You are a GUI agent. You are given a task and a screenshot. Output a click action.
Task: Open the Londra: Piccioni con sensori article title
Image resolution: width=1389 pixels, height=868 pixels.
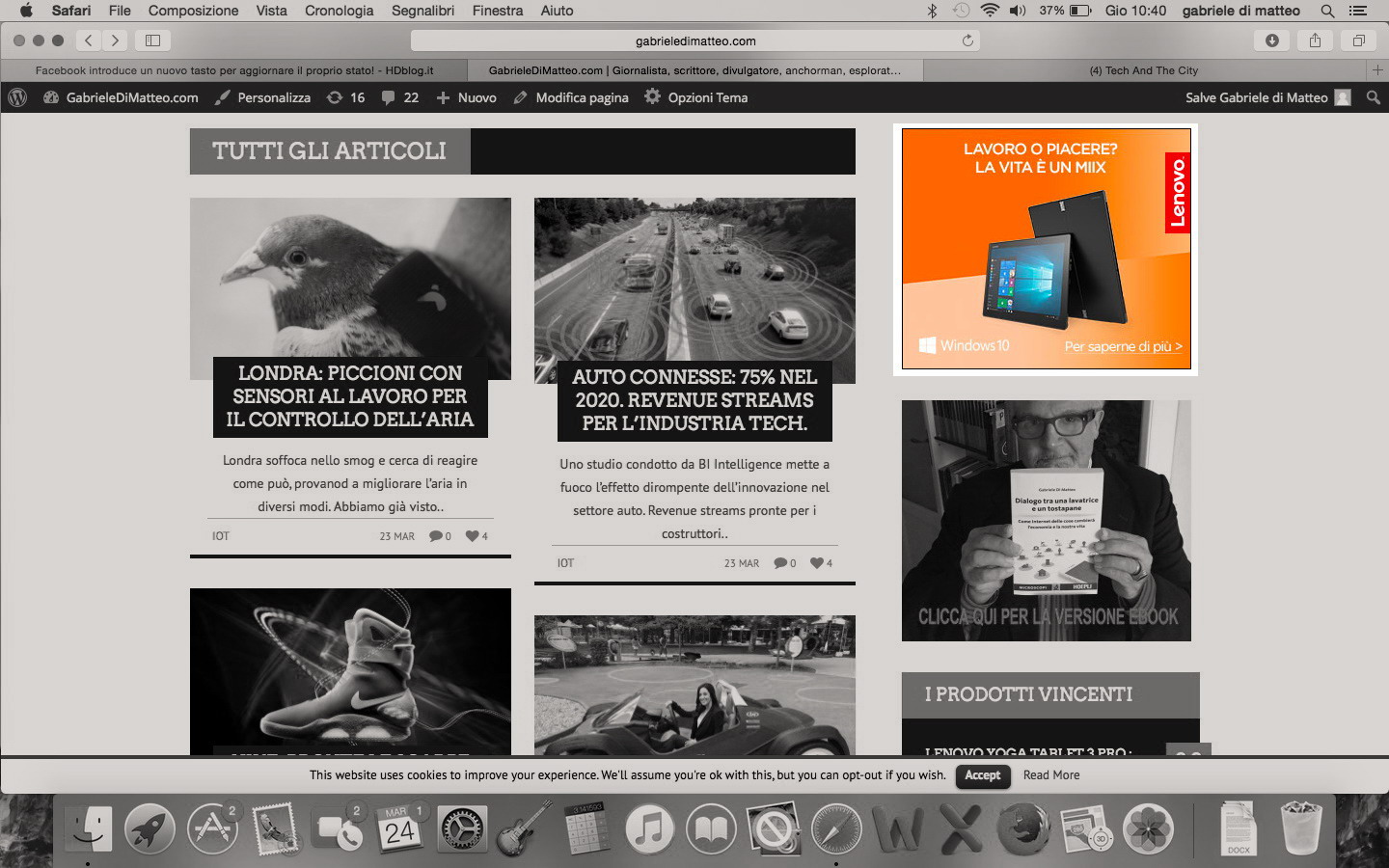(350, 396)
